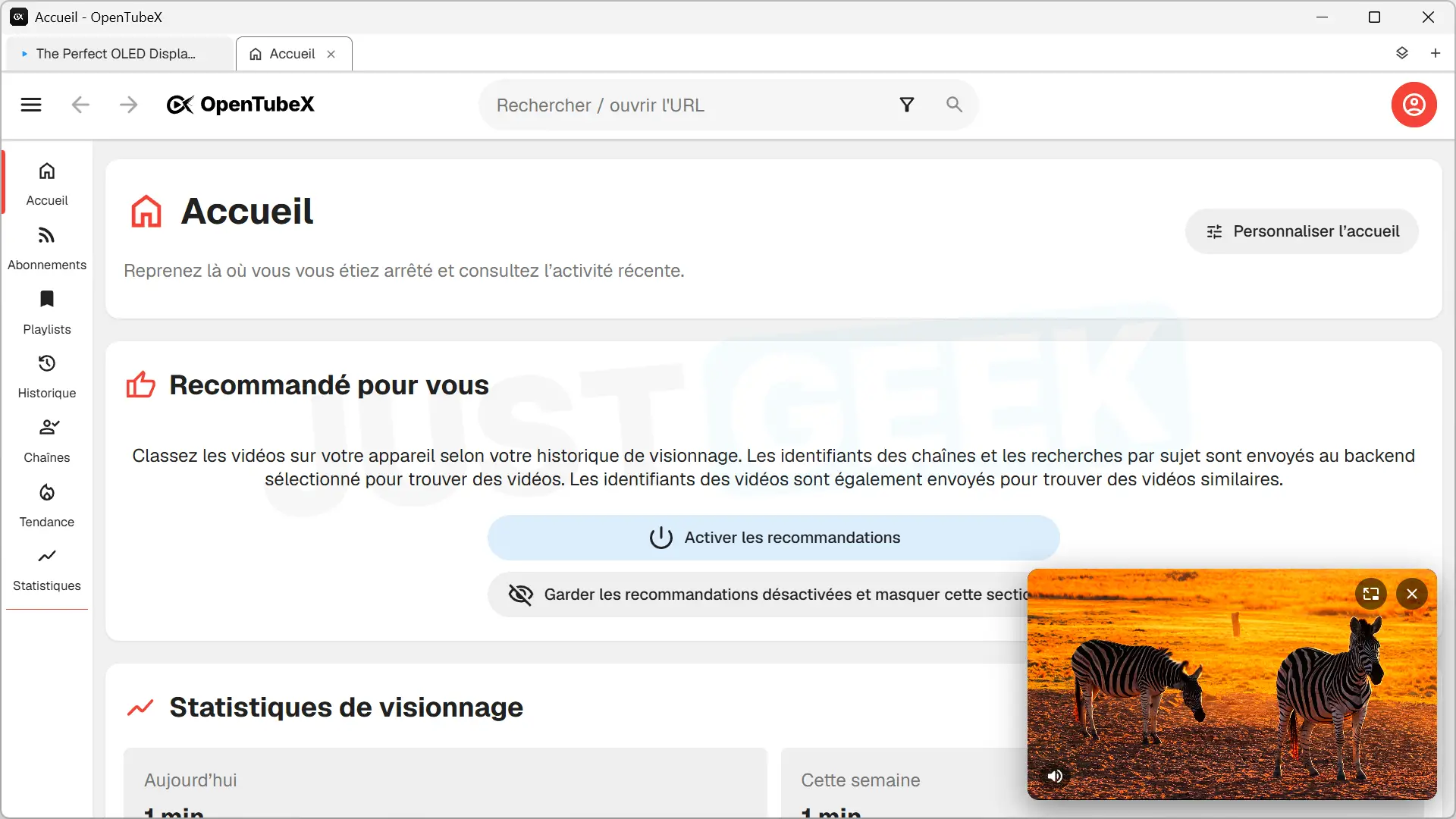Close the zebra mini player
The height and width of the screenshot is (819, 1456).
click(x=1412, y=594)
